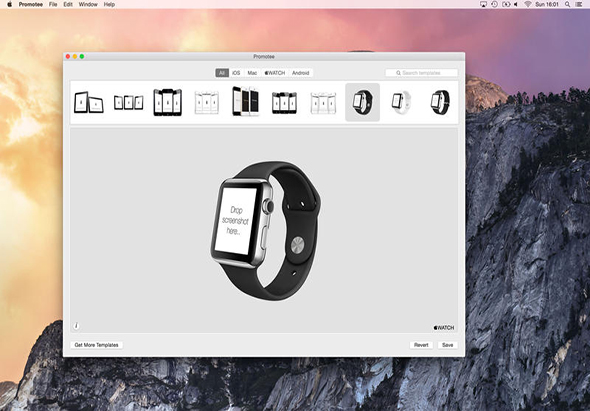
Task: Choose the three large black iPhones template
Action: (167, 102)
